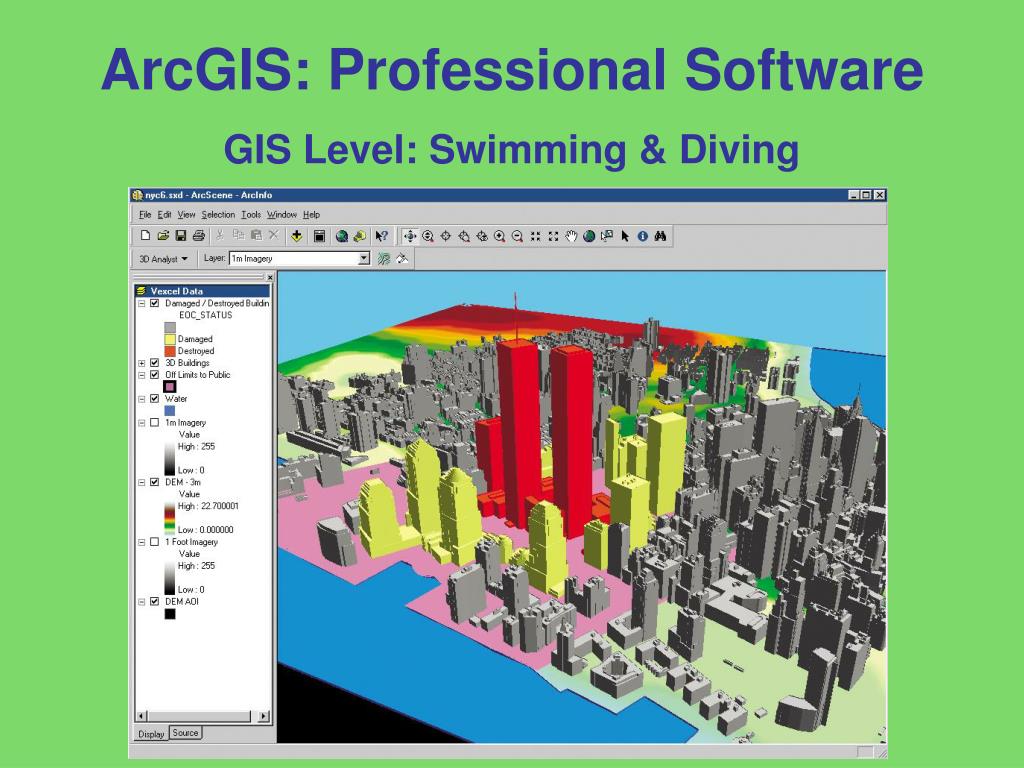
Task: Open the Window menu
Action: pyautogui.click(x=281, y=214)
